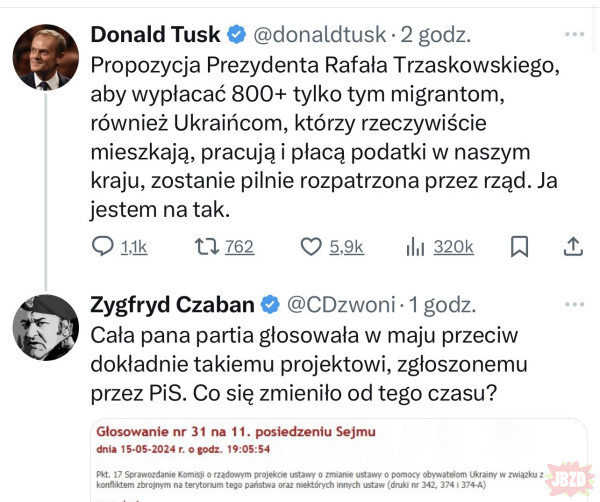Click Zygfryd Czaban's verified badge

pos(270,303)
